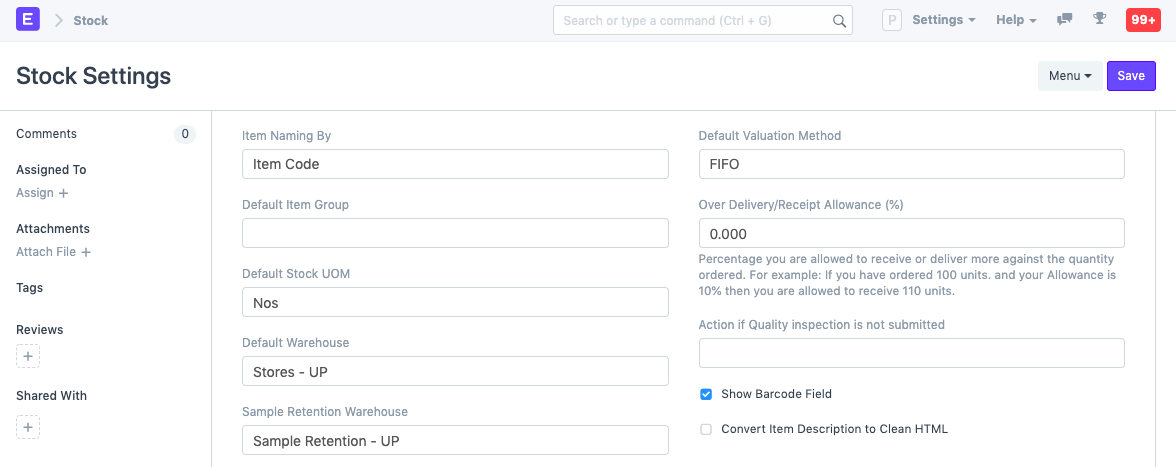Open the Default Valuation Method select

(911, 164)
